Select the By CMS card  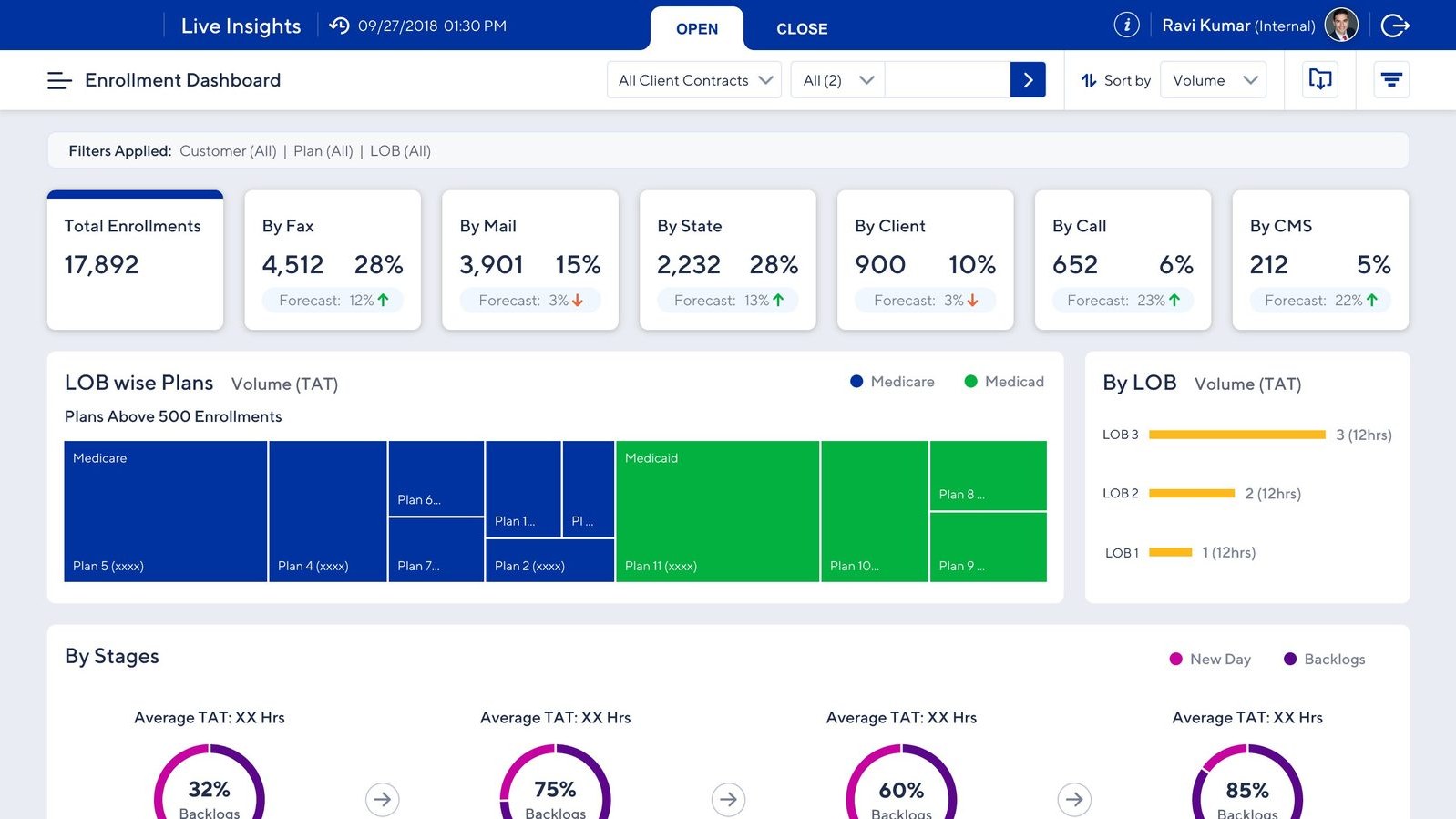(1321, 260)
